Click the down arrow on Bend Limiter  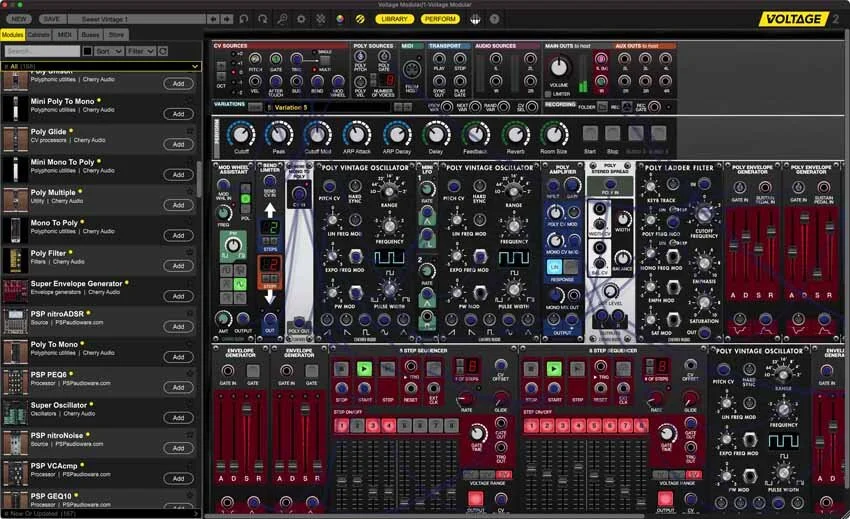[270, 296]
